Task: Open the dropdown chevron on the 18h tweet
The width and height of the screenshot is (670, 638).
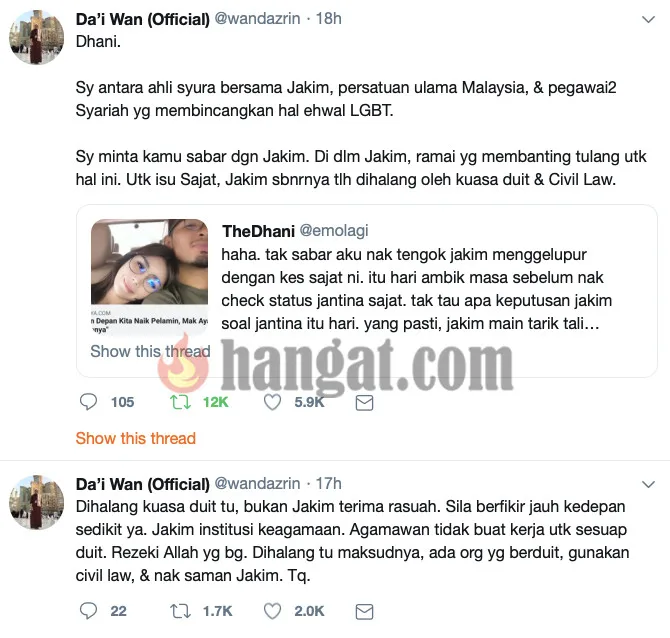Action: point(649,19)
